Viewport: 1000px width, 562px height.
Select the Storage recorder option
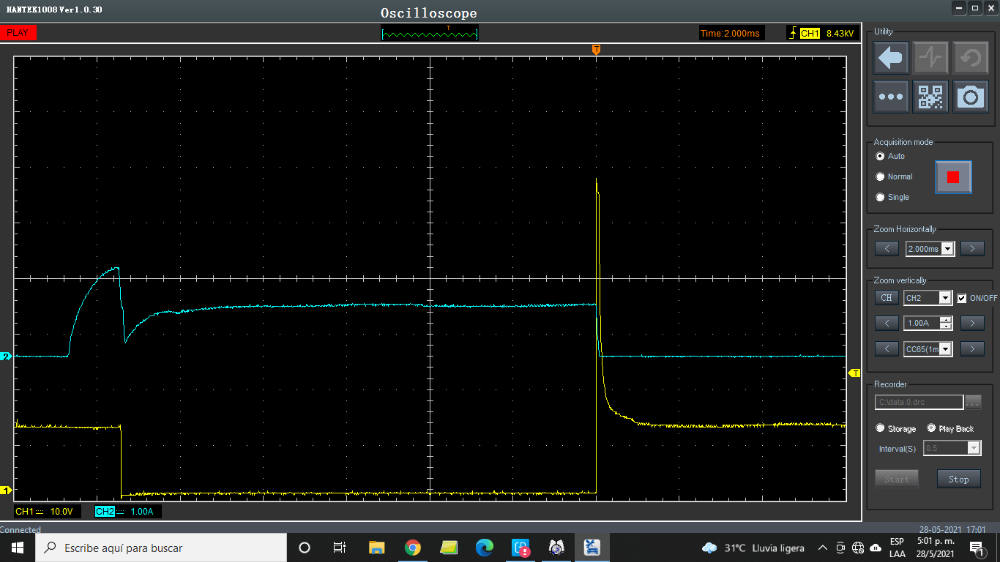coord(880,428)
